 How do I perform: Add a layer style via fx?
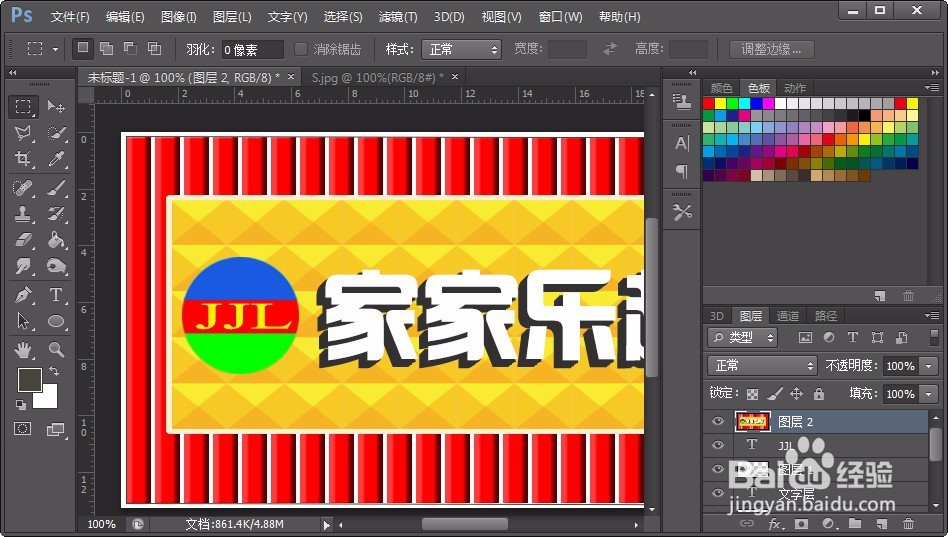774,524
